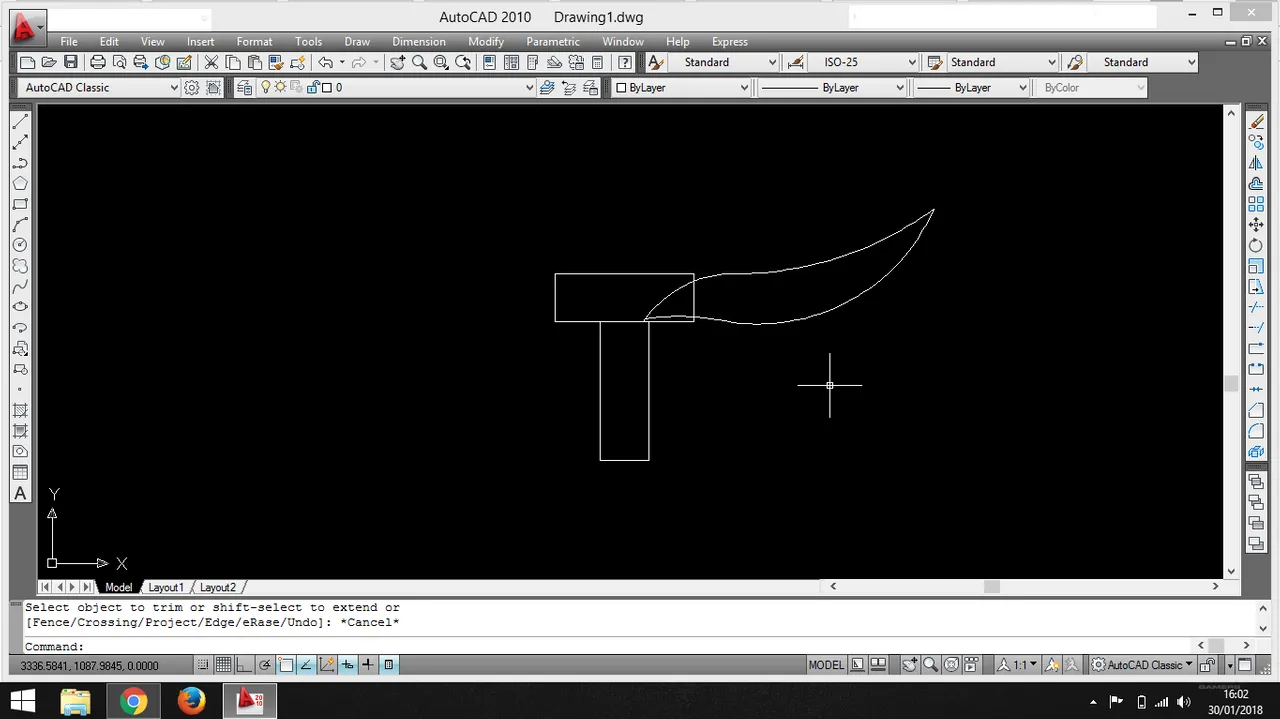The image size is (1280, 719).
Task: Click the MODEL button in status bar
Action: [826, 665]
